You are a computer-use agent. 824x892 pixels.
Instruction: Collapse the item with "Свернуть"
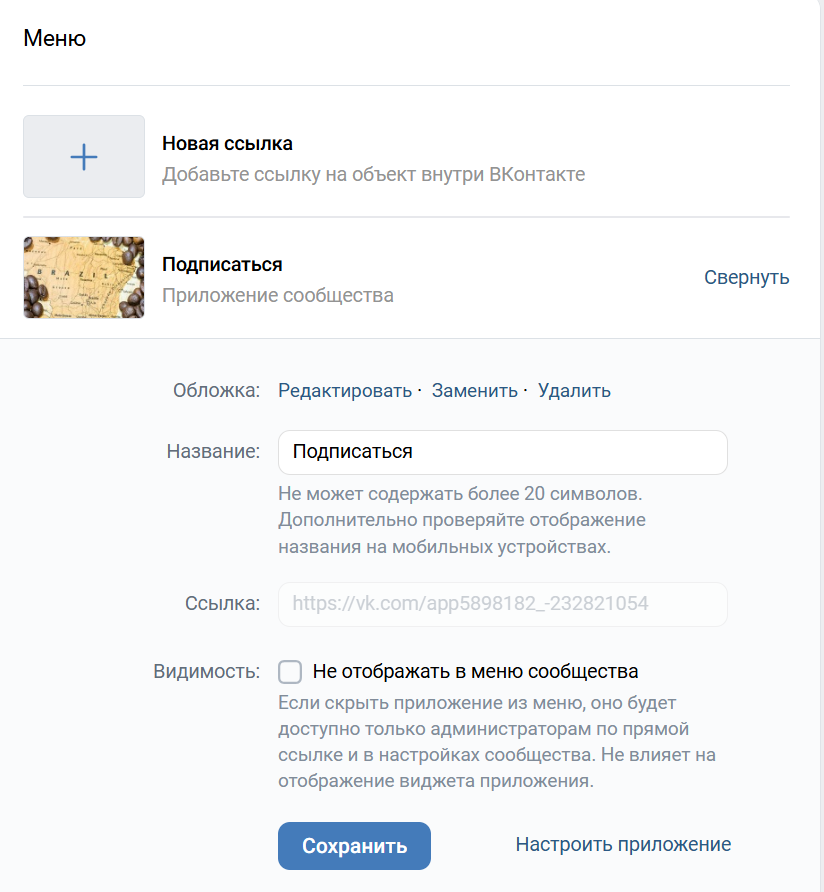pyautogui.click(x=746, y=277)
